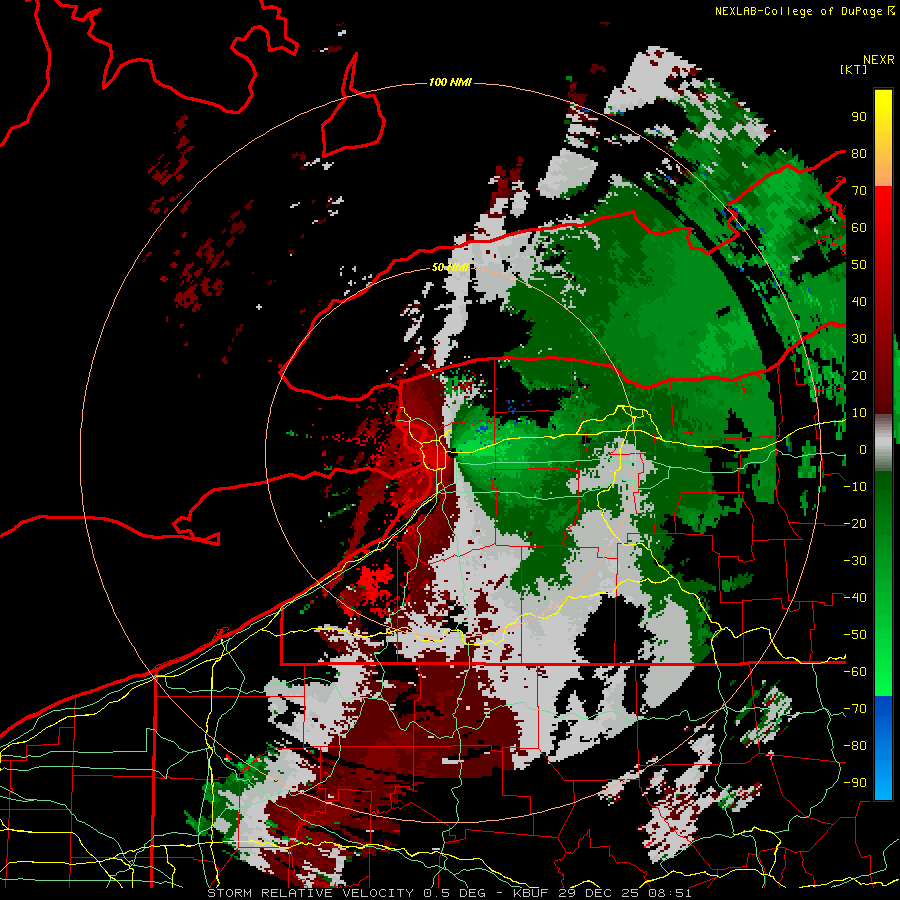Click the positive 40 knot scale label
Viewport: 900px width, 900px height.
pos(859,301)
